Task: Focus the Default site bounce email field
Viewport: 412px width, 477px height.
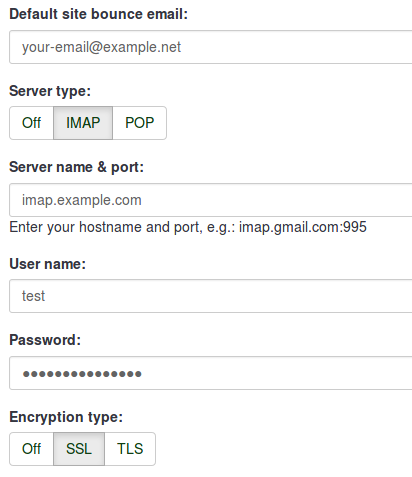Action: pyautogui.click(x=211, y=47)
